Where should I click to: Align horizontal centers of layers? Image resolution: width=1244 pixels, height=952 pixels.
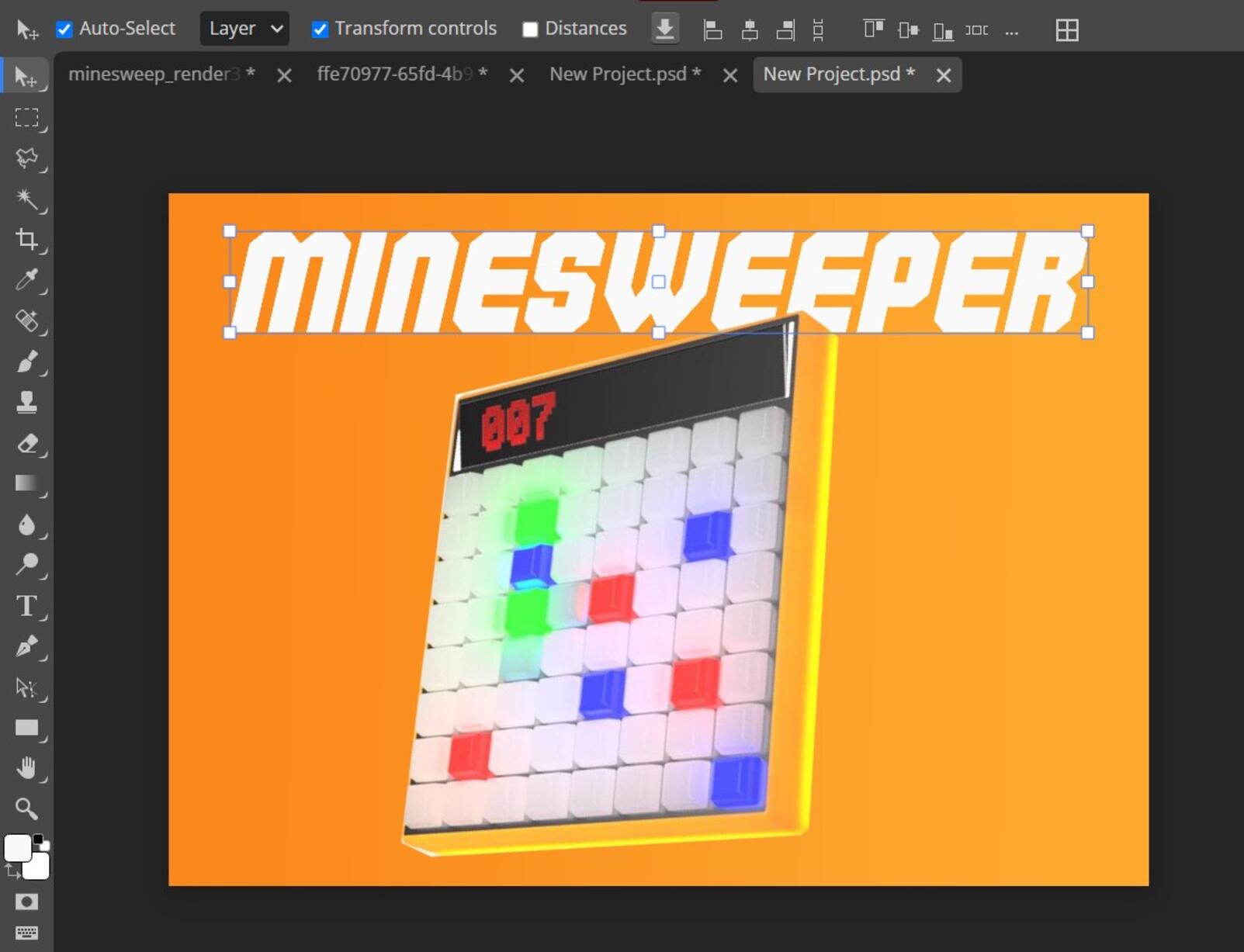(749, 30)
